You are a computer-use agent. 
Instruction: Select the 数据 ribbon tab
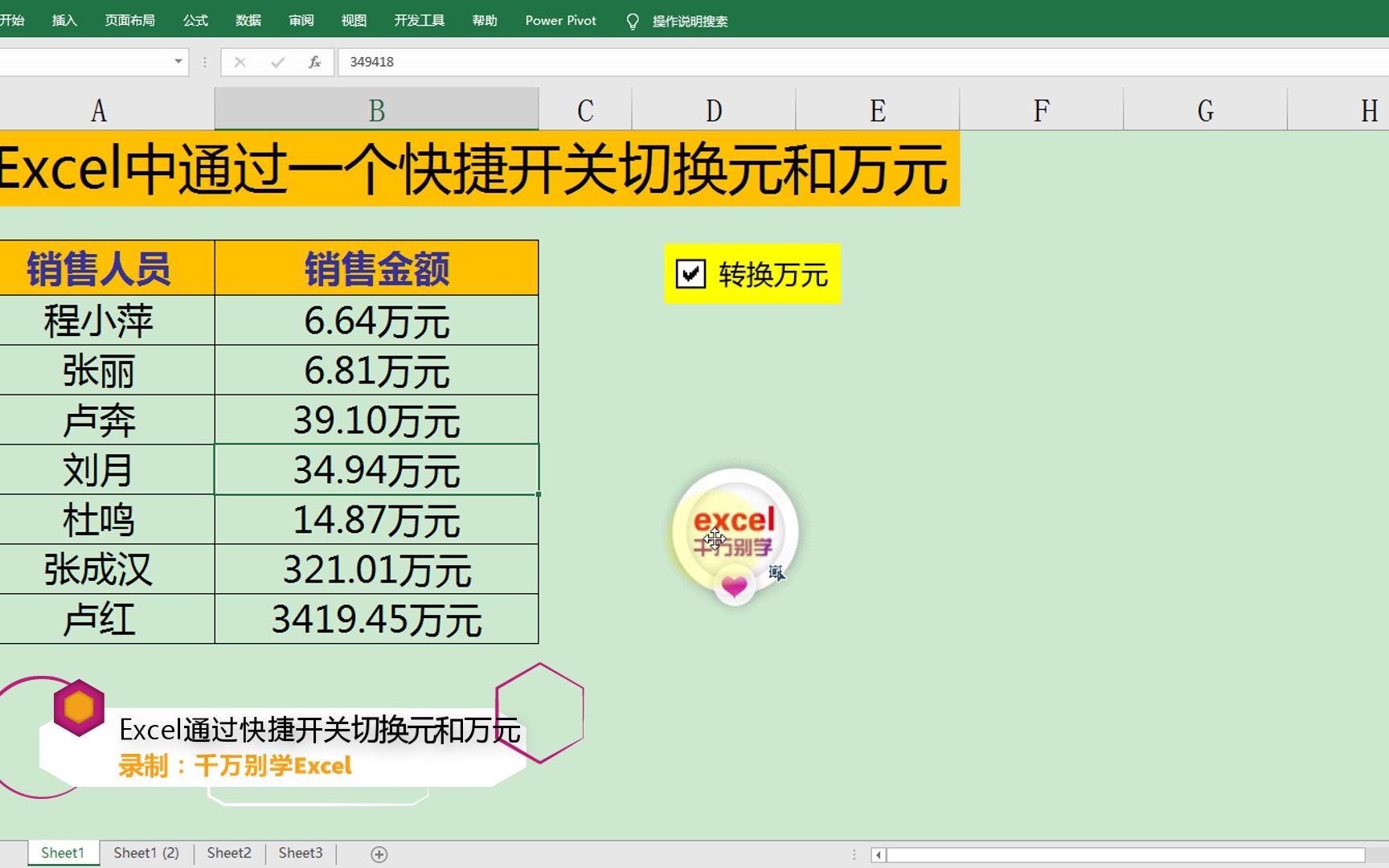pyautogui.click(x=248, y=21)
